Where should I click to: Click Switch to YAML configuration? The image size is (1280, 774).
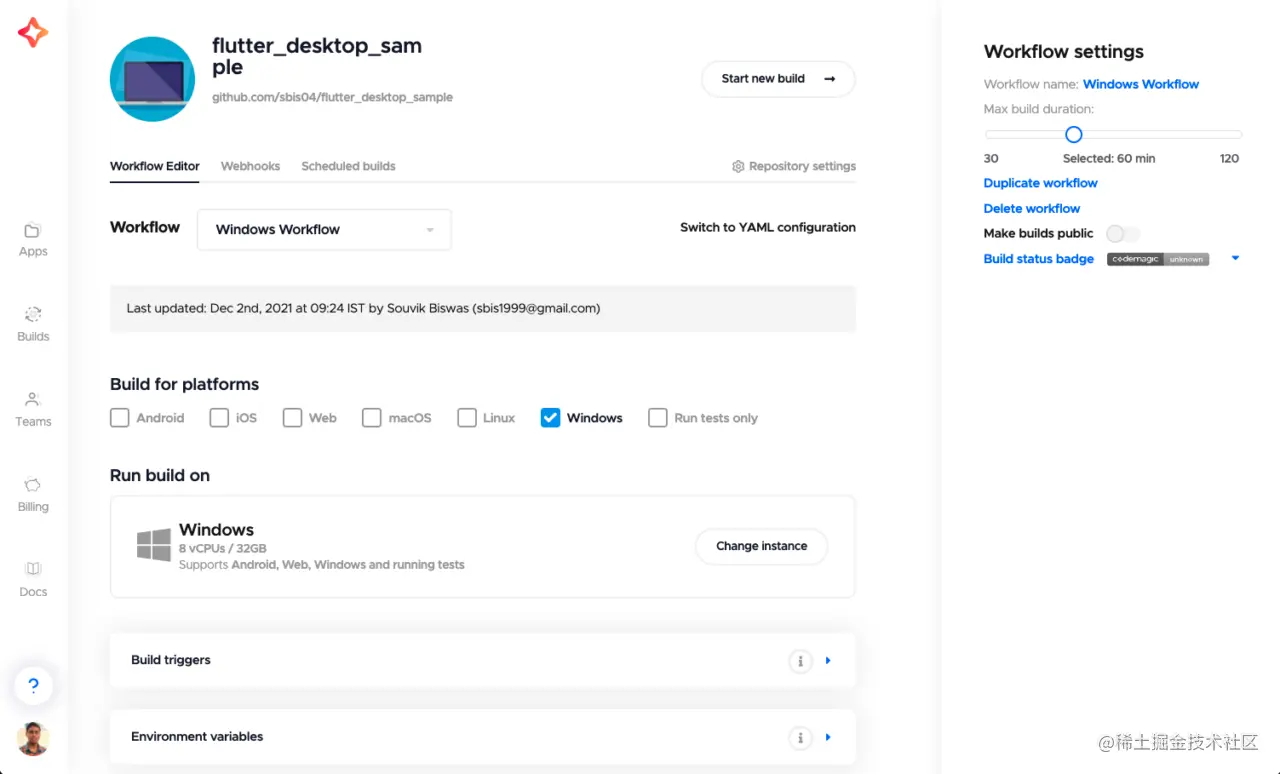768,228
